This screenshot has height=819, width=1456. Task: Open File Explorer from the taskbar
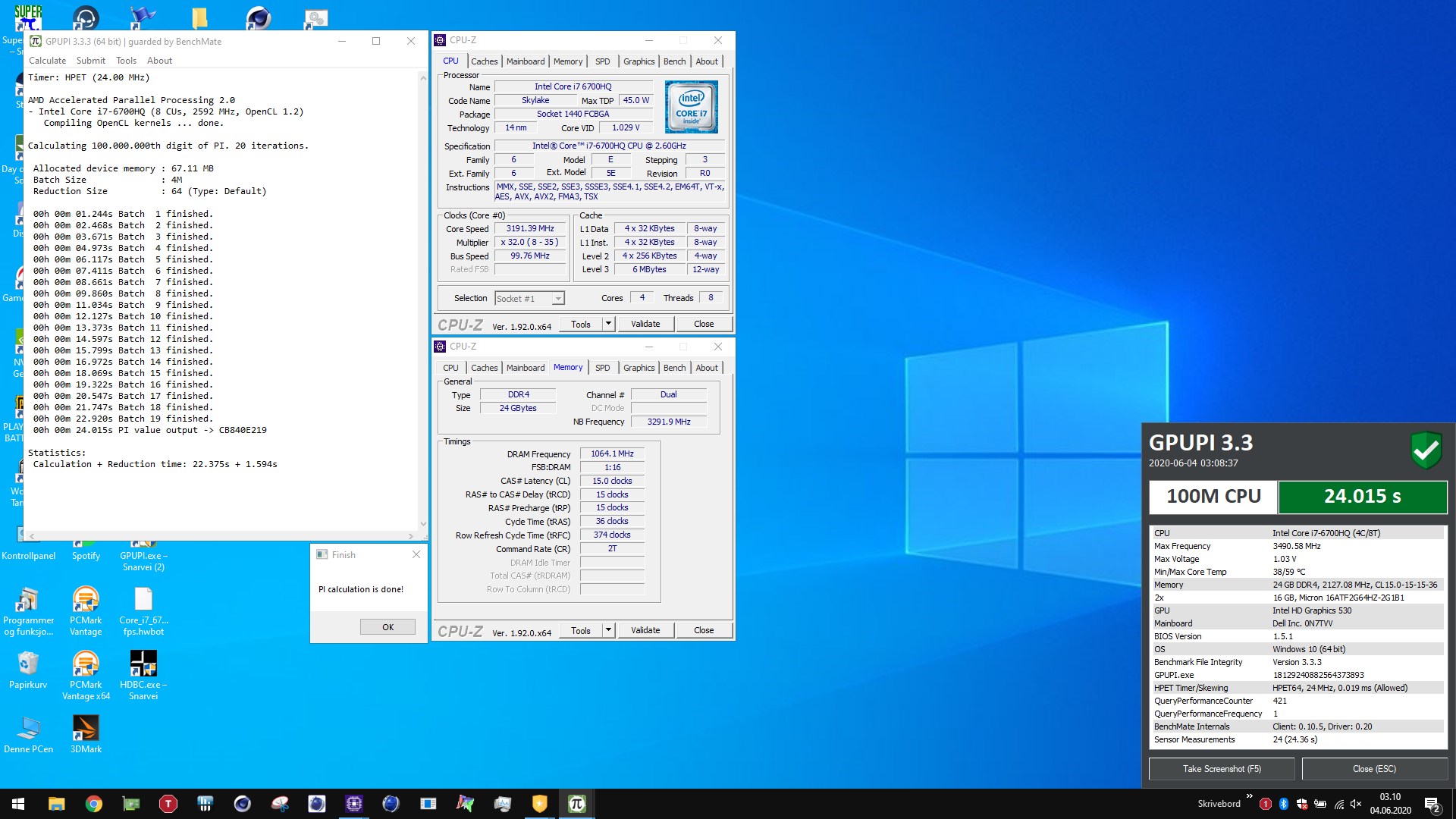[x=57, y=804]
